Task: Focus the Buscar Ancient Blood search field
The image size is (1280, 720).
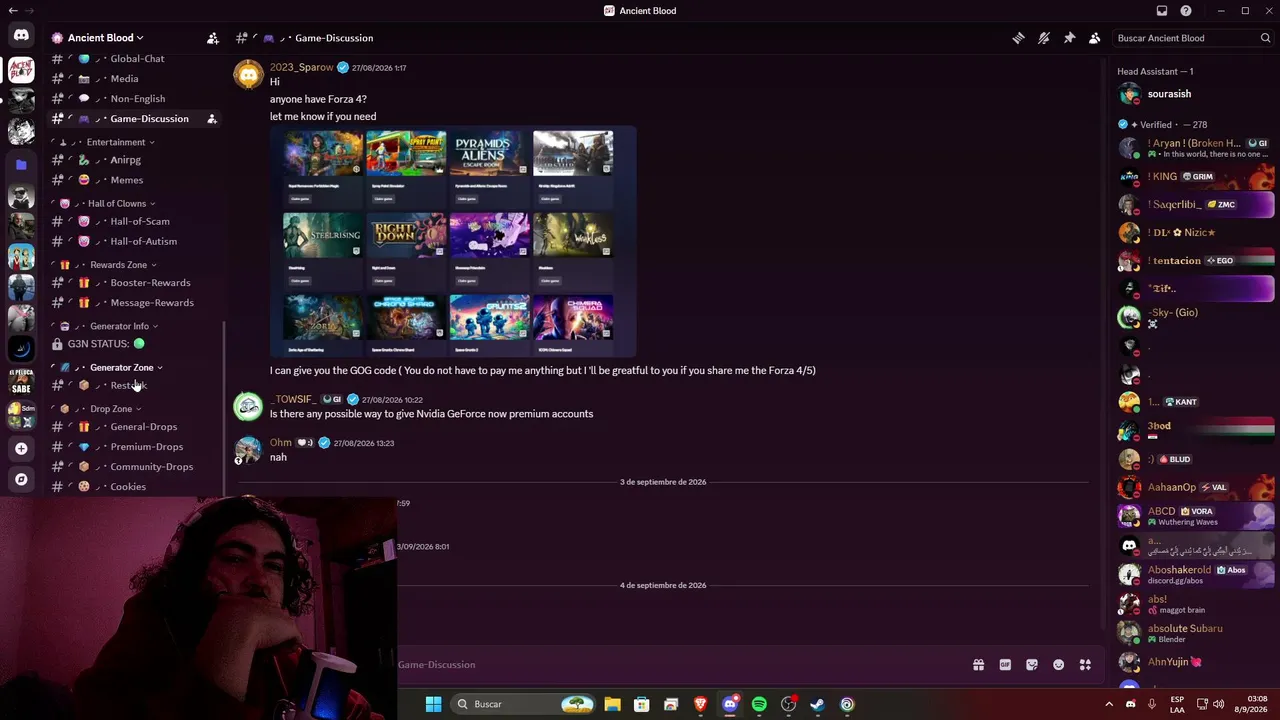Action: (1192, 38)
